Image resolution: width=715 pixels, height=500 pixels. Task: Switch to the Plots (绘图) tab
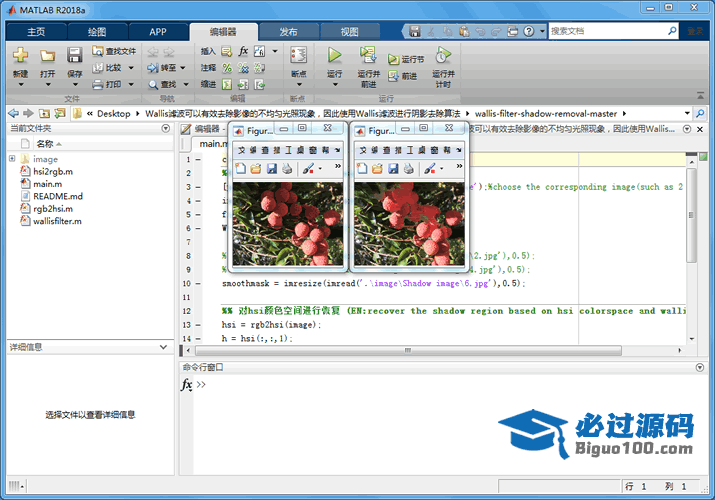(x=98, y=31)
